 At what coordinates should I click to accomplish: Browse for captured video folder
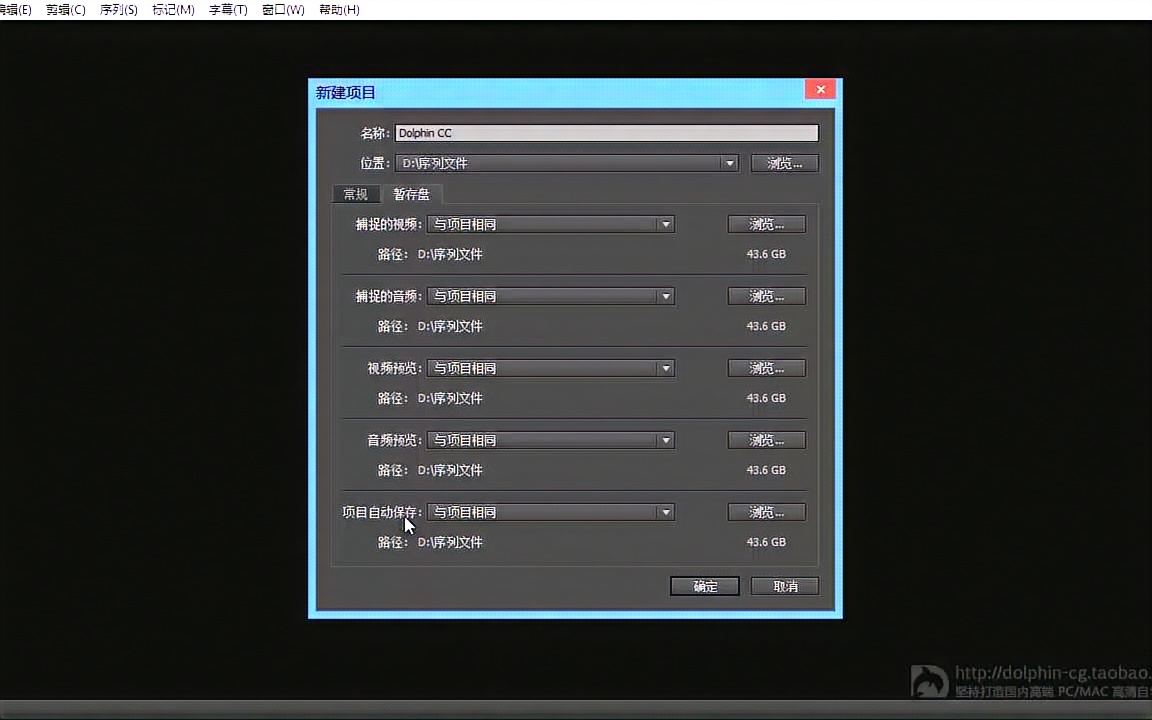(x=766, y=224)
